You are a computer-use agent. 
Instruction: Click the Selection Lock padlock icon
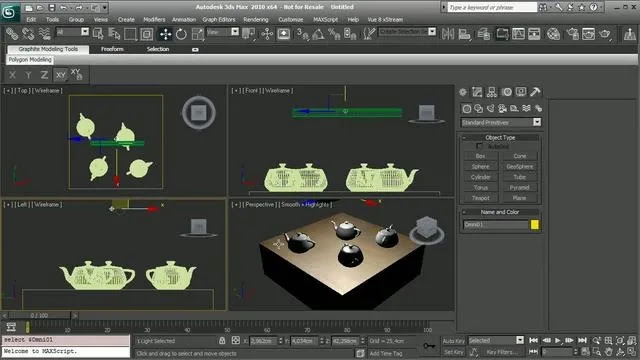pyautogui.click(x=222, y=340)
